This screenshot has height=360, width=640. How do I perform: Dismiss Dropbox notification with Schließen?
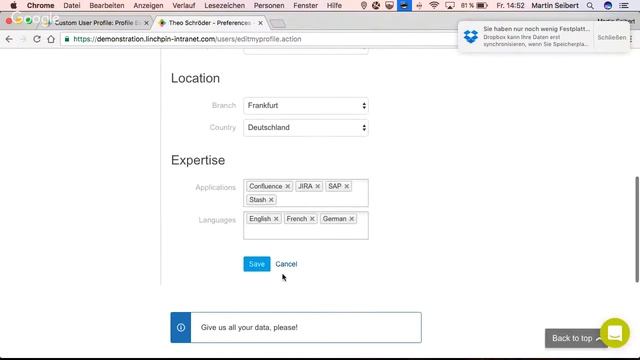[611, 37]
